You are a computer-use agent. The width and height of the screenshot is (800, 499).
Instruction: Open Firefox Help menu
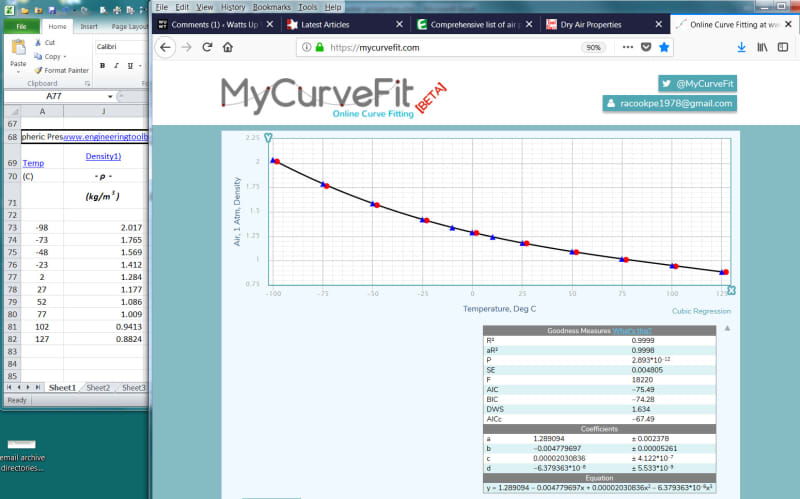click(333, 7)
